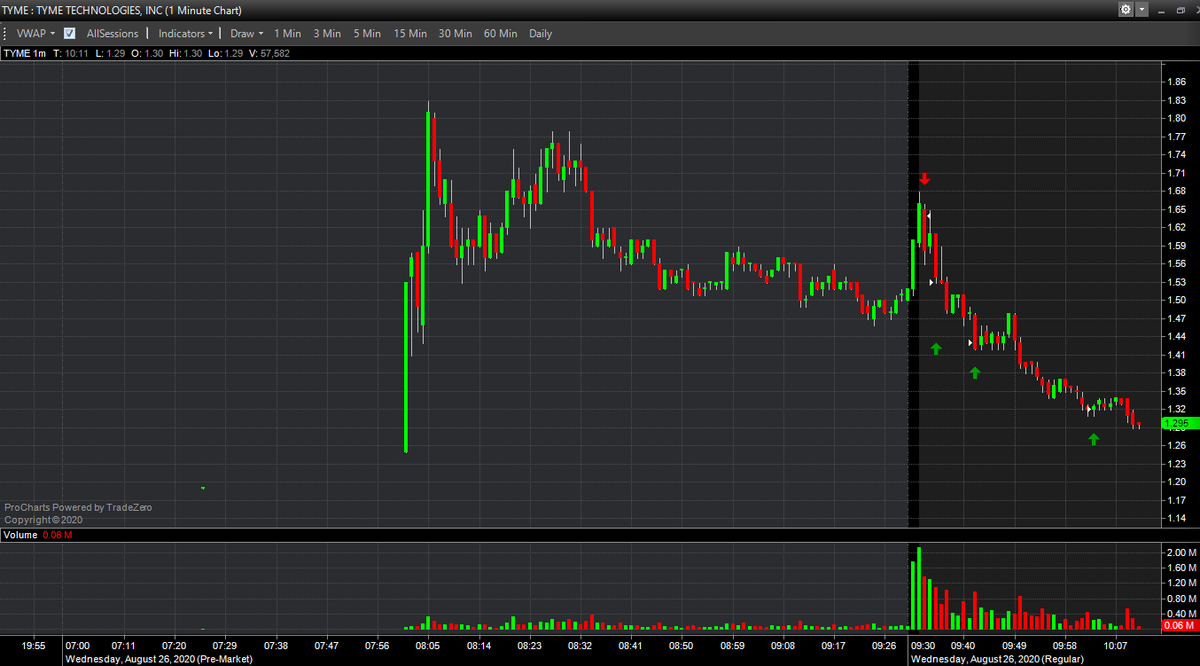Click the toolbar grip handle left of VWAP

point(6,33)
